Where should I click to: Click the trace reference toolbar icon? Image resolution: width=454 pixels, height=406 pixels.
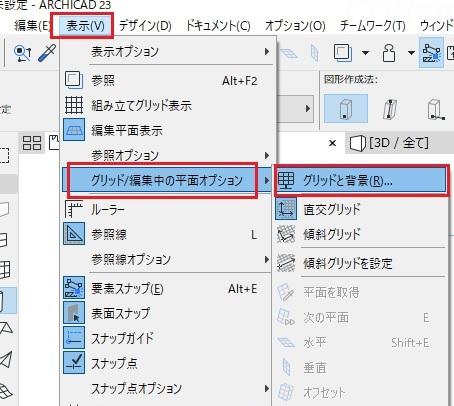click(343, 53)
